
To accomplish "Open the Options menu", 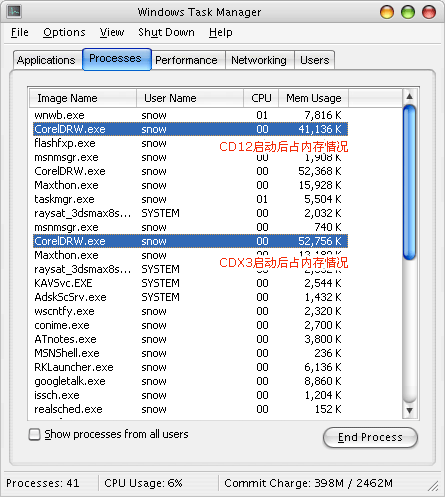I will click(64, 32).
